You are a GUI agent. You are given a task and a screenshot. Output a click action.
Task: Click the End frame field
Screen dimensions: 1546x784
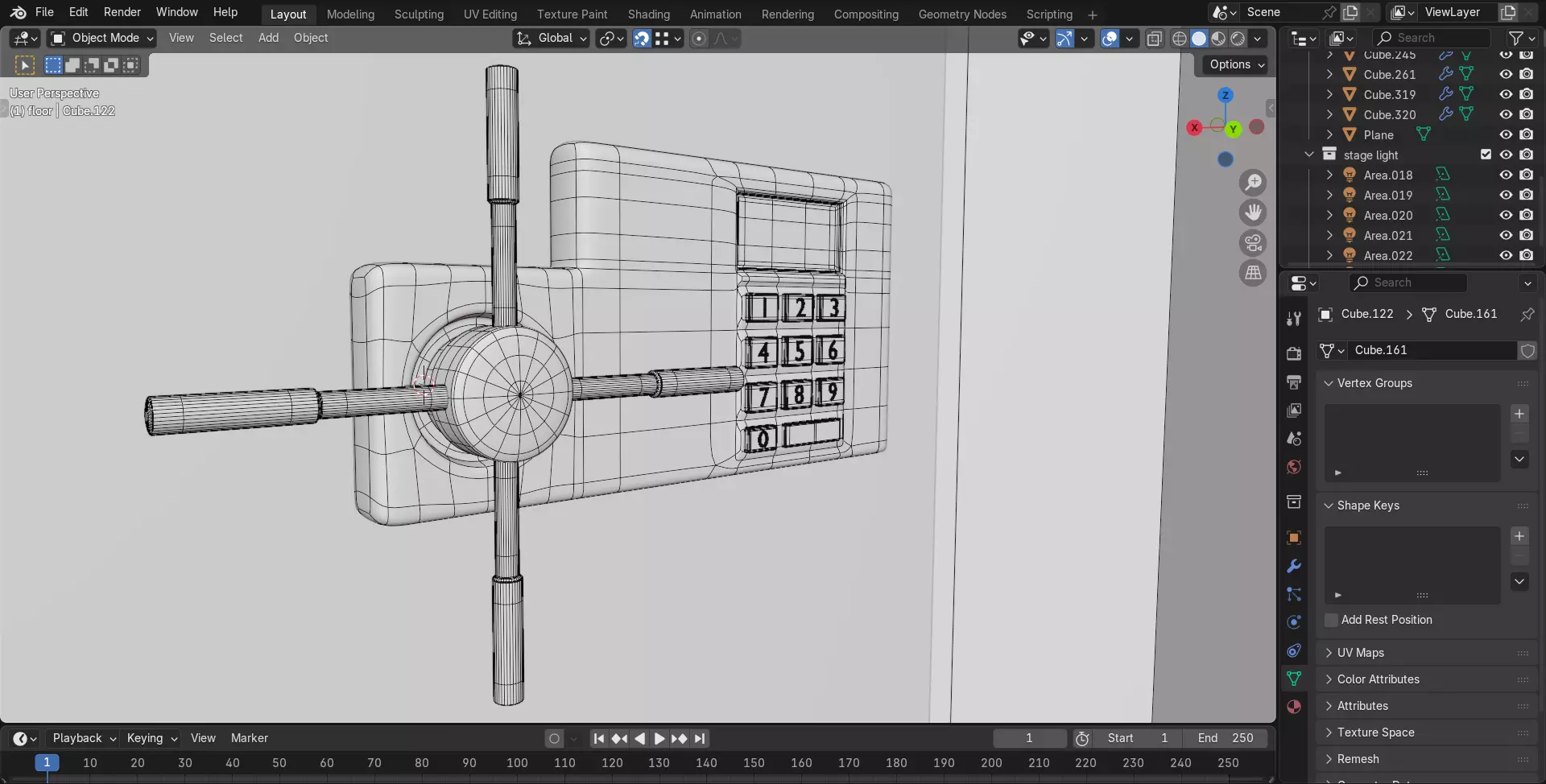(1226, 738)
